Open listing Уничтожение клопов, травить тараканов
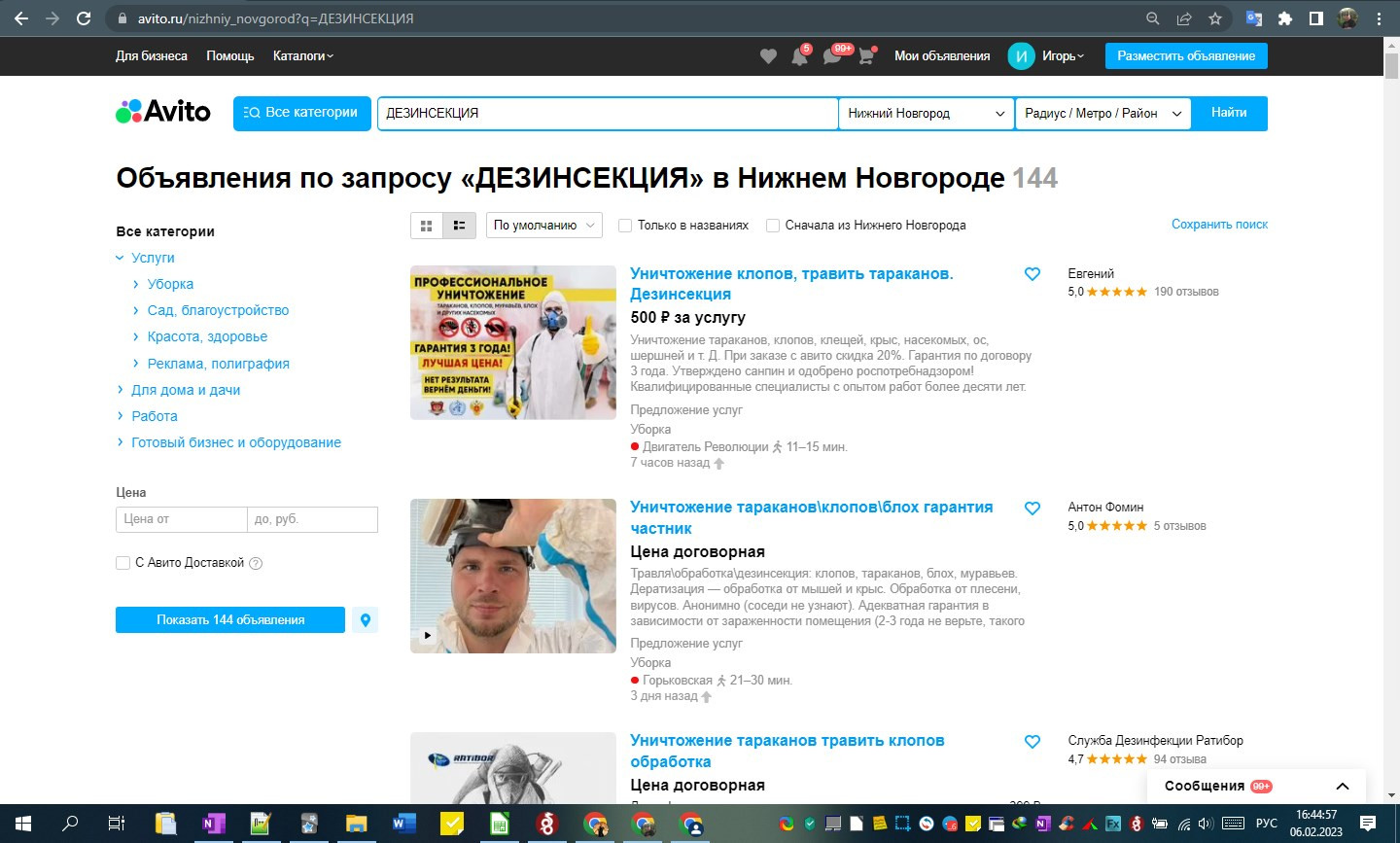This screenshot has width=1400, height=843. (791, 284)
